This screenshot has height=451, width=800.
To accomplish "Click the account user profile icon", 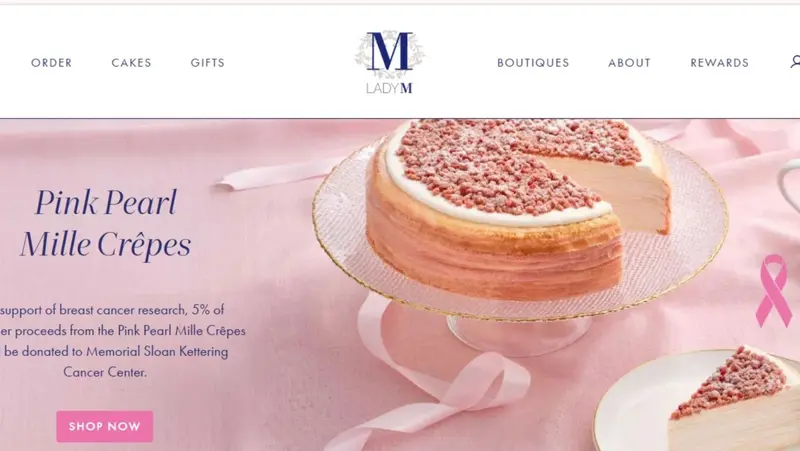I will 795,62.
